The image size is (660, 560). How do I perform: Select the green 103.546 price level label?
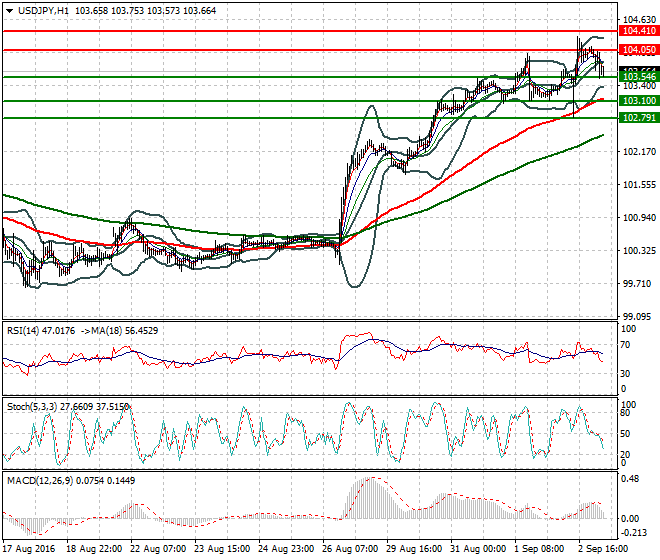click(x=639, y=77)
